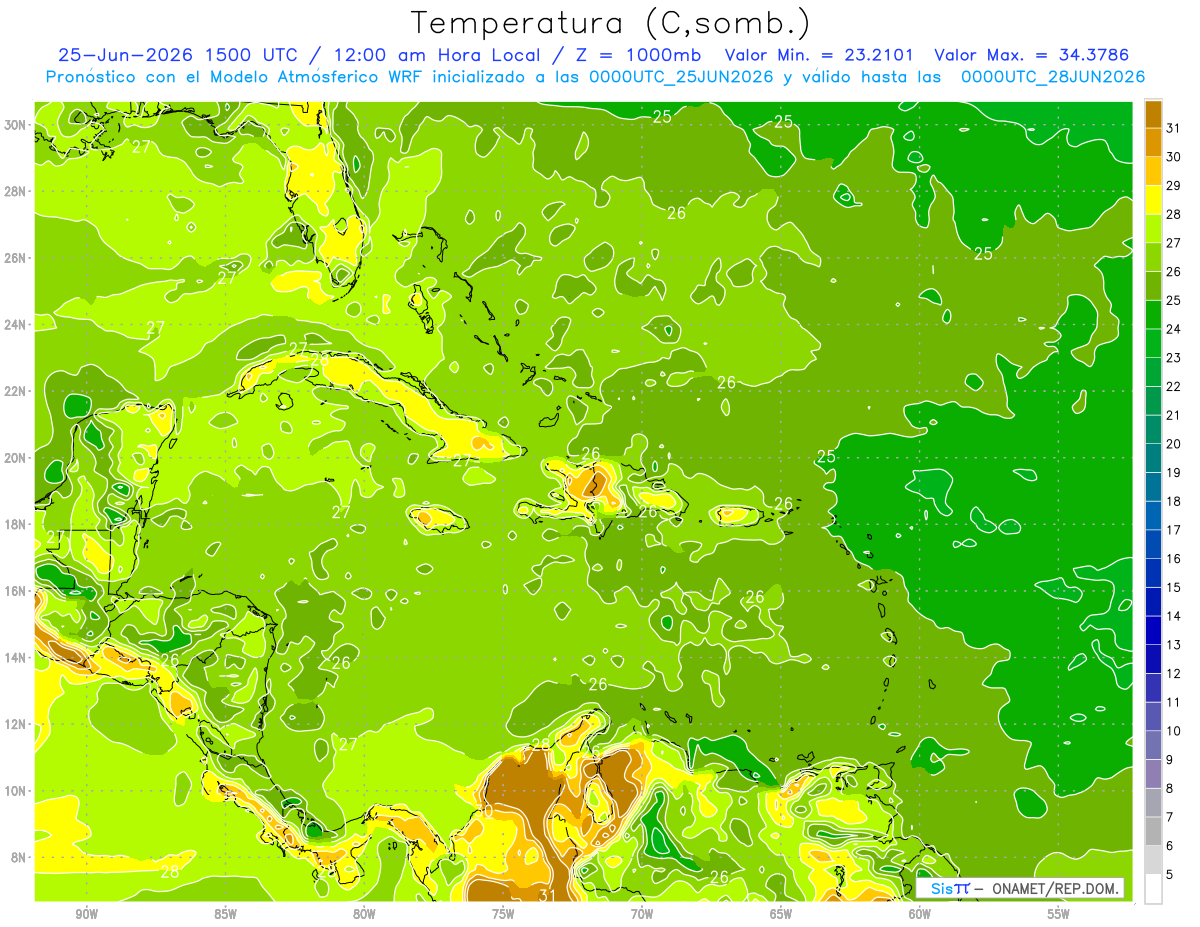
Task: Click the 30N latitude axis label
Action: pyautogui.click(x=15, y=125)
